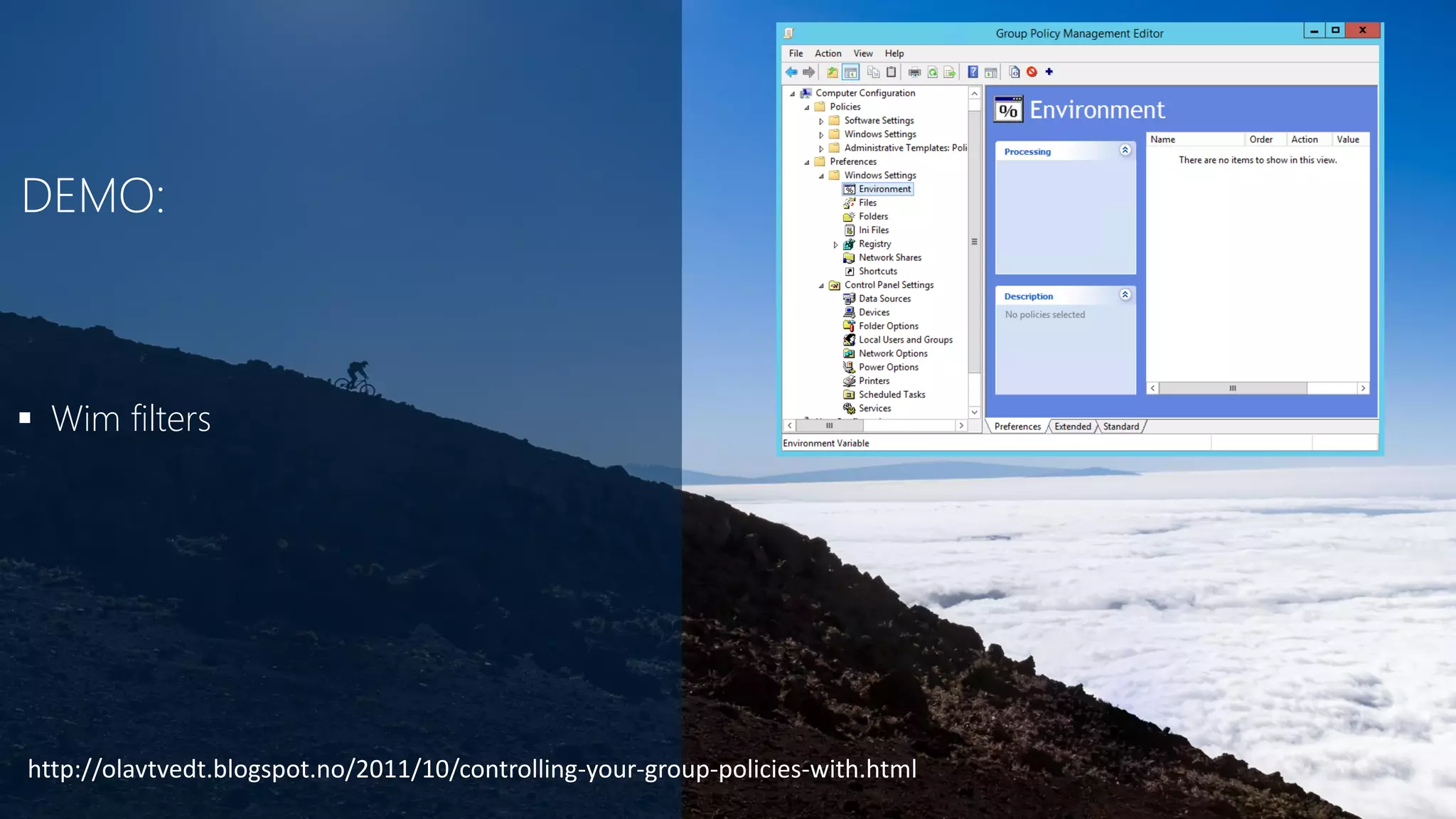Expand the Software Settings arrow
The height and width of the screenshot is (819, 1456).
821,121
